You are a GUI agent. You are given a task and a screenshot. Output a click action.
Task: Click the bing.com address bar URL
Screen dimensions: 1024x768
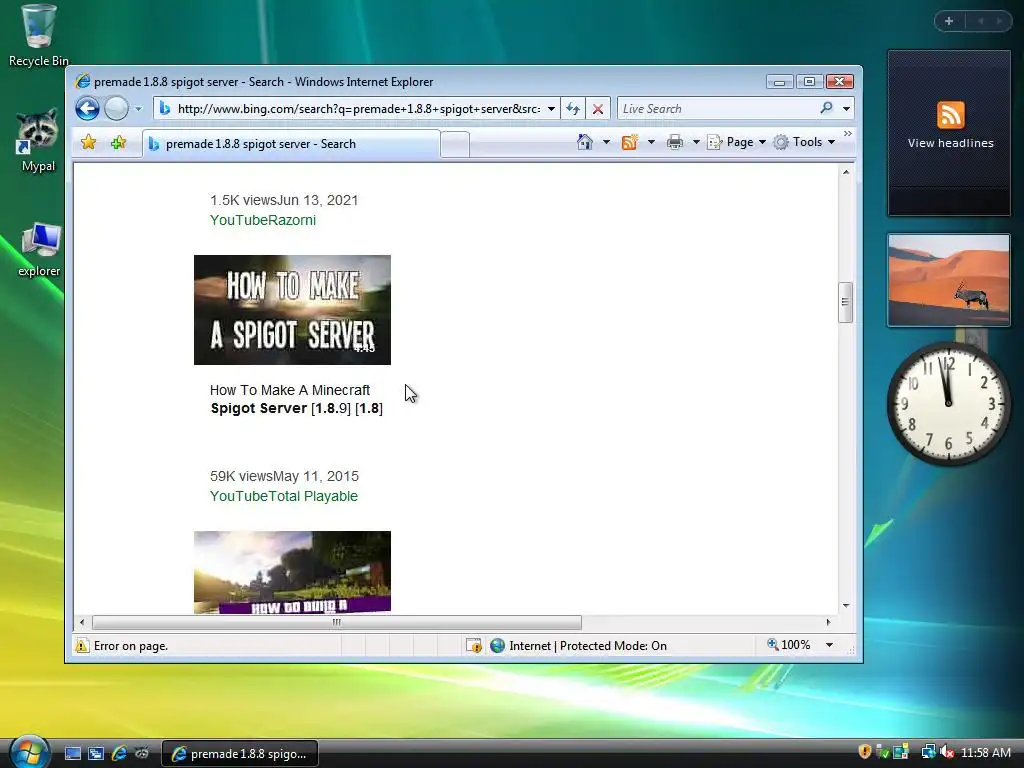359,109
